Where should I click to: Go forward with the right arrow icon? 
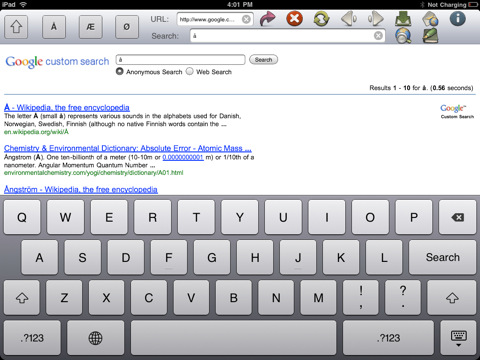pos(376,19)
